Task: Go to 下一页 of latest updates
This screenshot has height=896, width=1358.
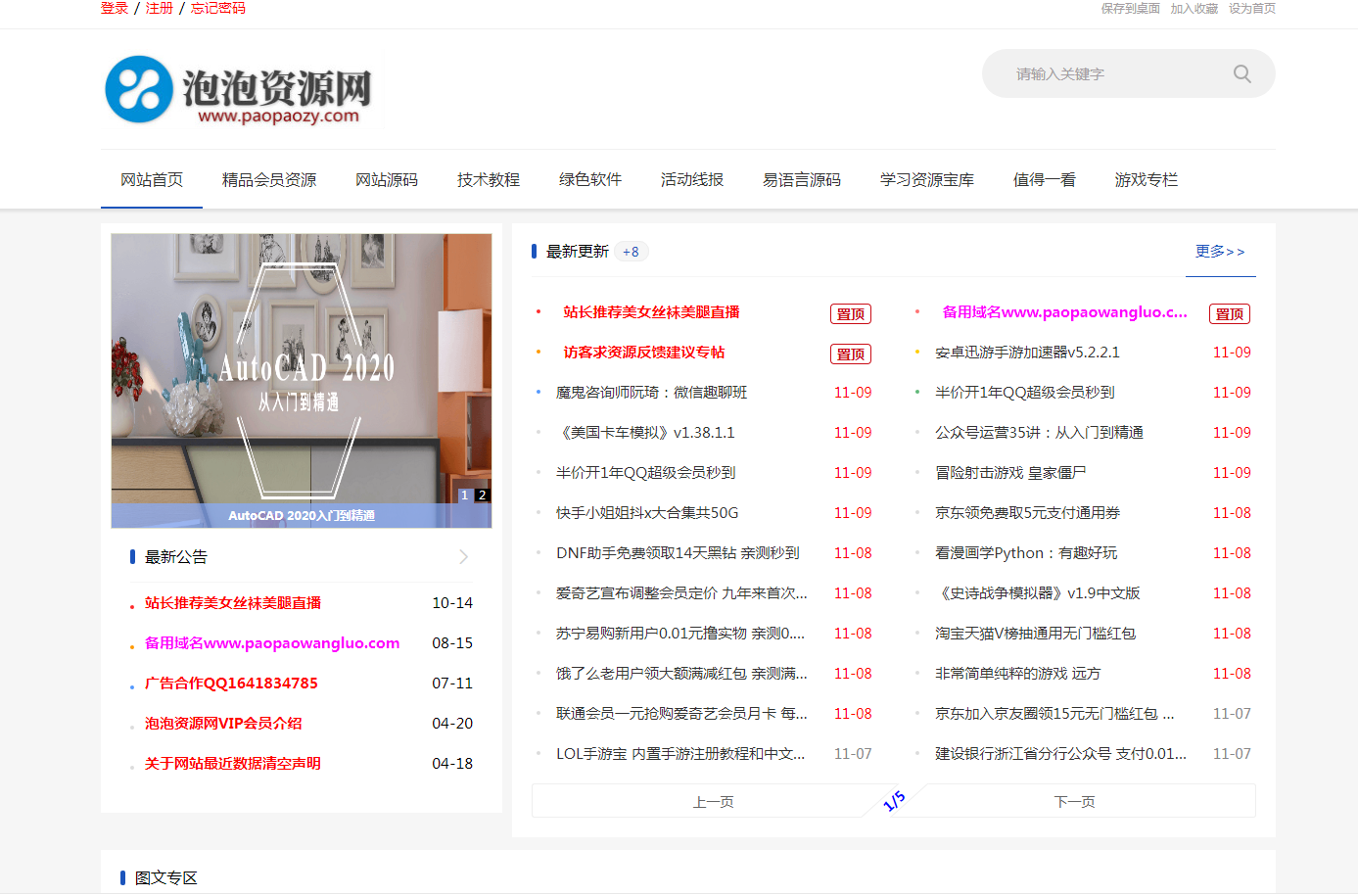Action: 1074,802
